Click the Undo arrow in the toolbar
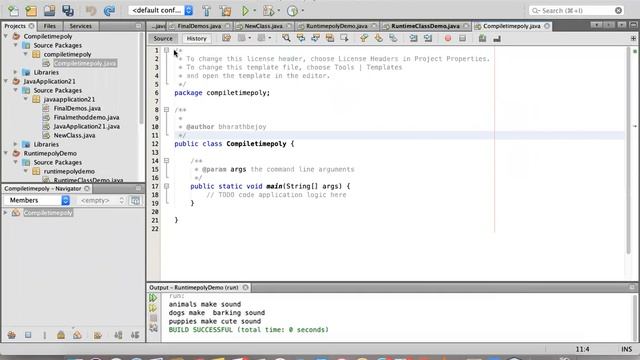Image resolution: width=640 pixels, height=360 pixels. coord(91,11)
